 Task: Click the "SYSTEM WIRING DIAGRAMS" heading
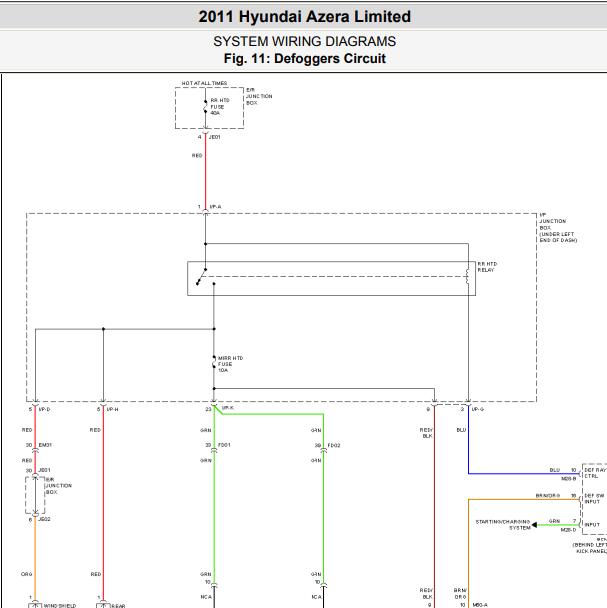coord(304,41)
